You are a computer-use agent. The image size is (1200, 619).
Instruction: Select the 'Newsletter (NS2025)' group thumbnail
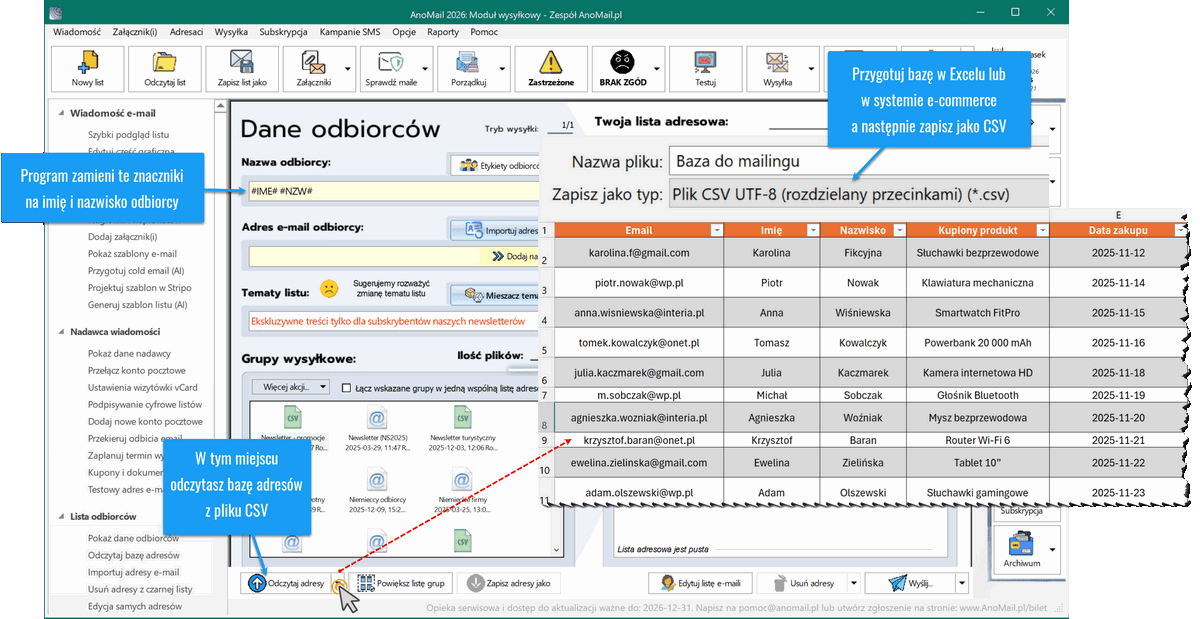click(x=377, y=428)
